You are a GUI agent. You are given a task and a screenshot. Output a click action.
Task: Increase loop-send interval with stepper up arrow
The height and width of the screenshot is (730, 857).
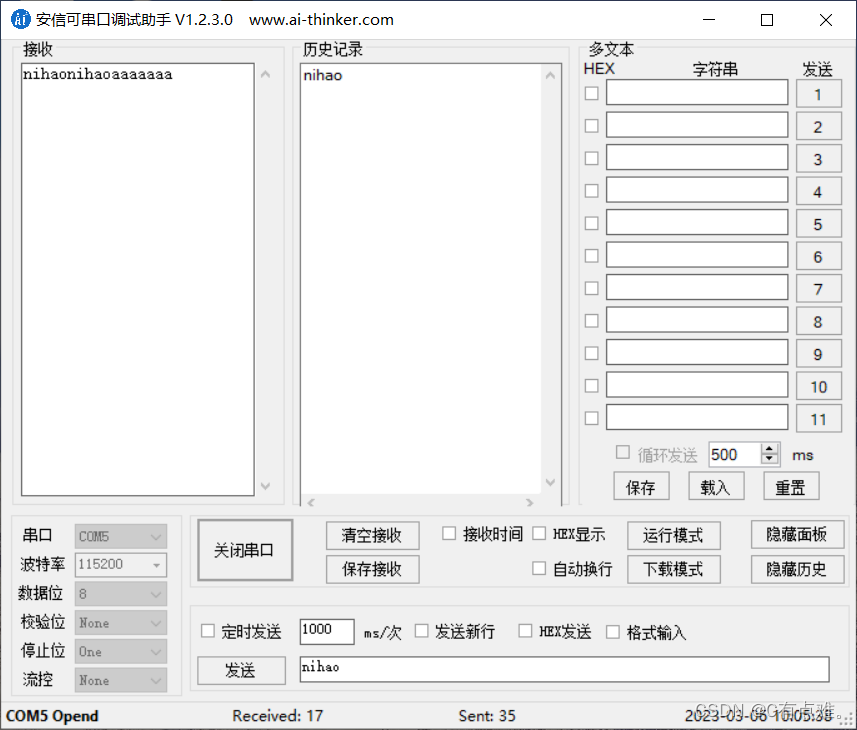[x=770, y=449]
